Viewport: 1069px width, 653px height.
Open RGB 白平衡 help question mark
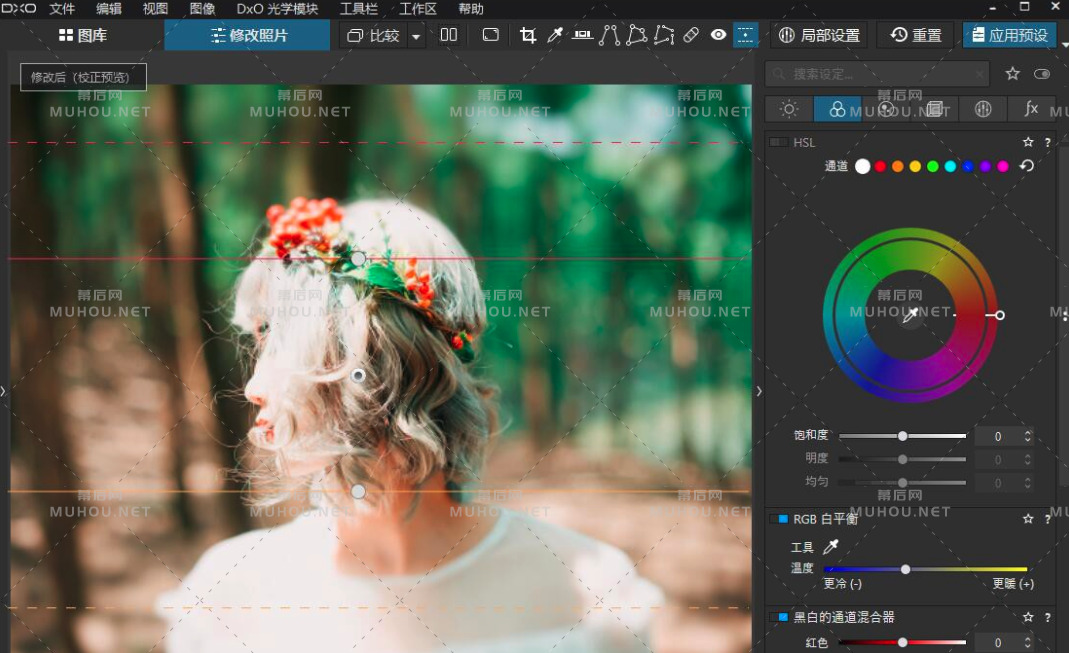click(x=1048, y=519)
